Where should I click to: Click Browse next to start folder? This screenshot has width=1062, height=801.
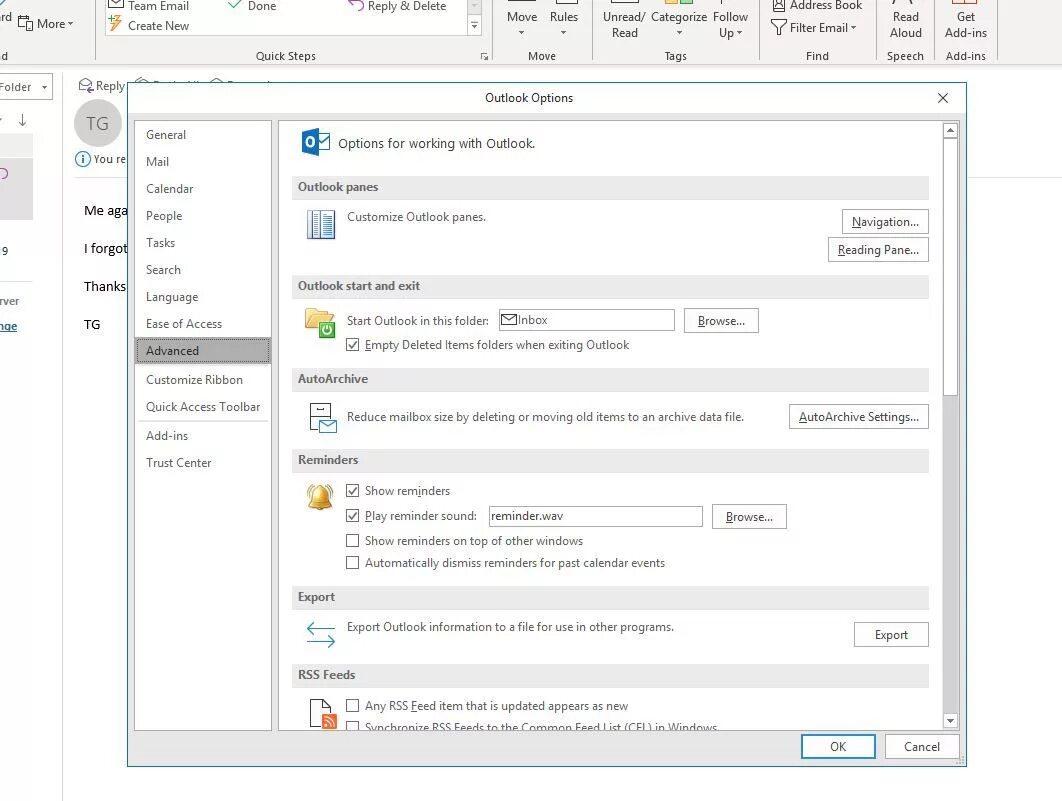pyautogui.click(x=721, y=321)
